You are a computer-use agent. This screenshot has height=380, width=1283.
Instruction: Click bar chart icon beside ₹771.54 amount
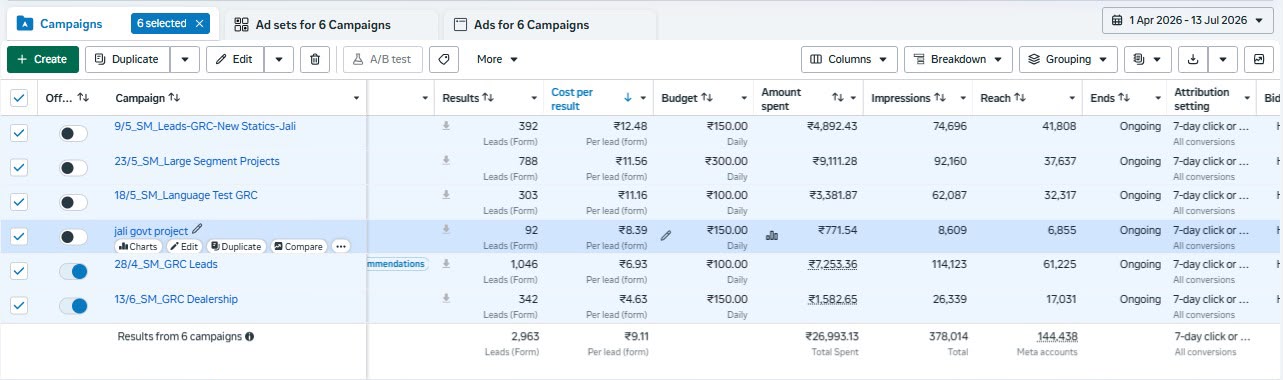click(772, 235)
